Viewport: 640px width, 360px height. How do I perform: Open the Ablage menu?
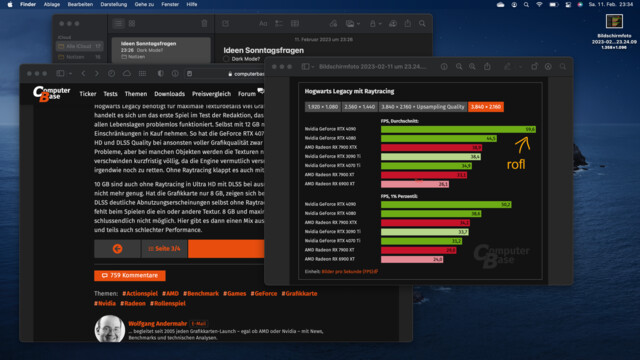[x=52, y=4]
